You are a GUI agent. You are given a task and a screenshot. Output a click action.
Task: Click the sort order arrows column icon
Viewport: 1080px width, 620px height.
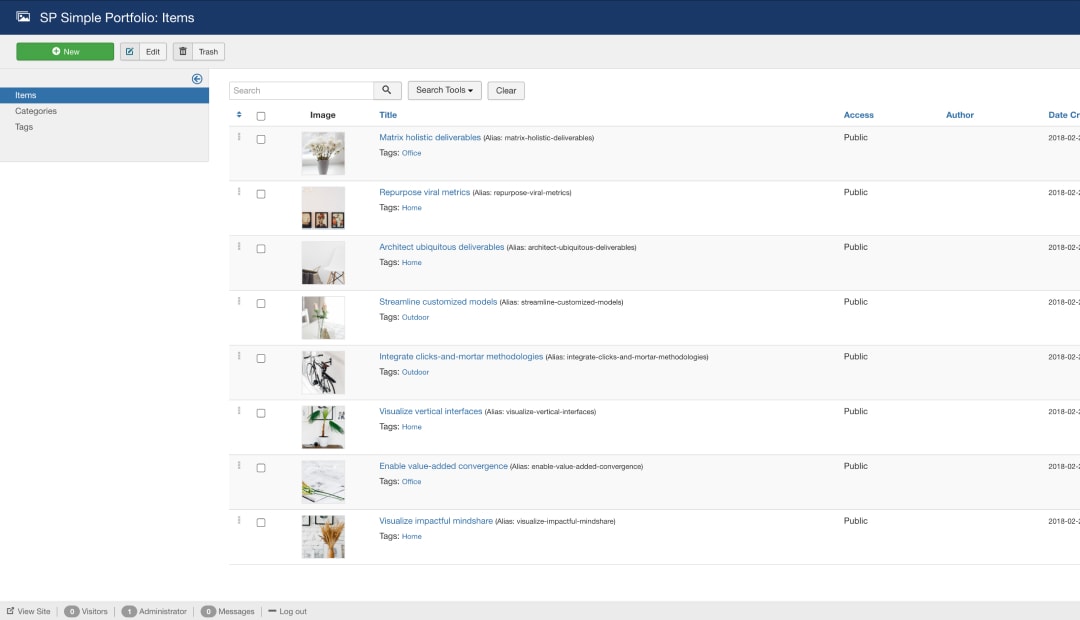coord(239,115)
